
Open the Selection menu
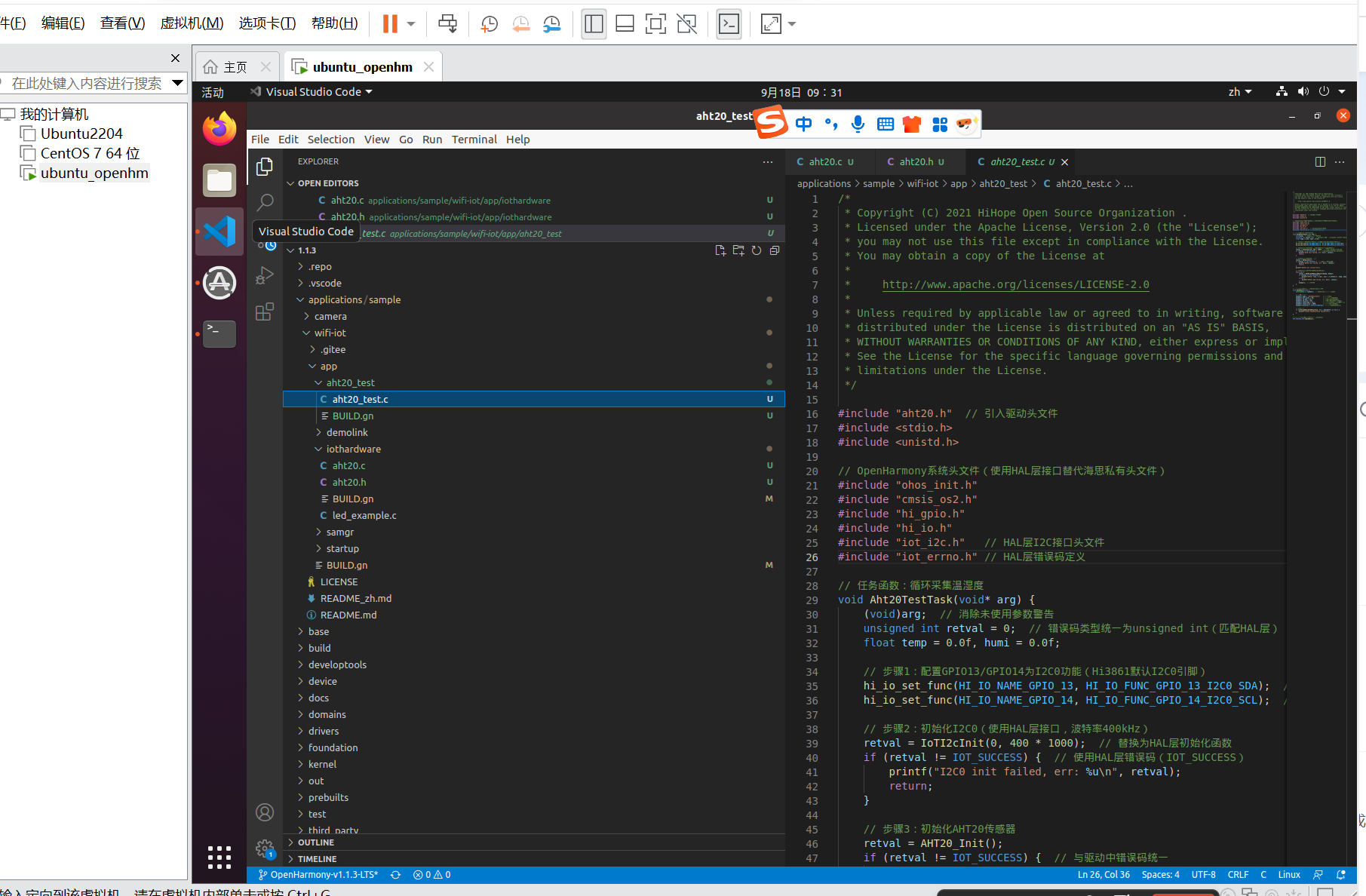(330, 140)
